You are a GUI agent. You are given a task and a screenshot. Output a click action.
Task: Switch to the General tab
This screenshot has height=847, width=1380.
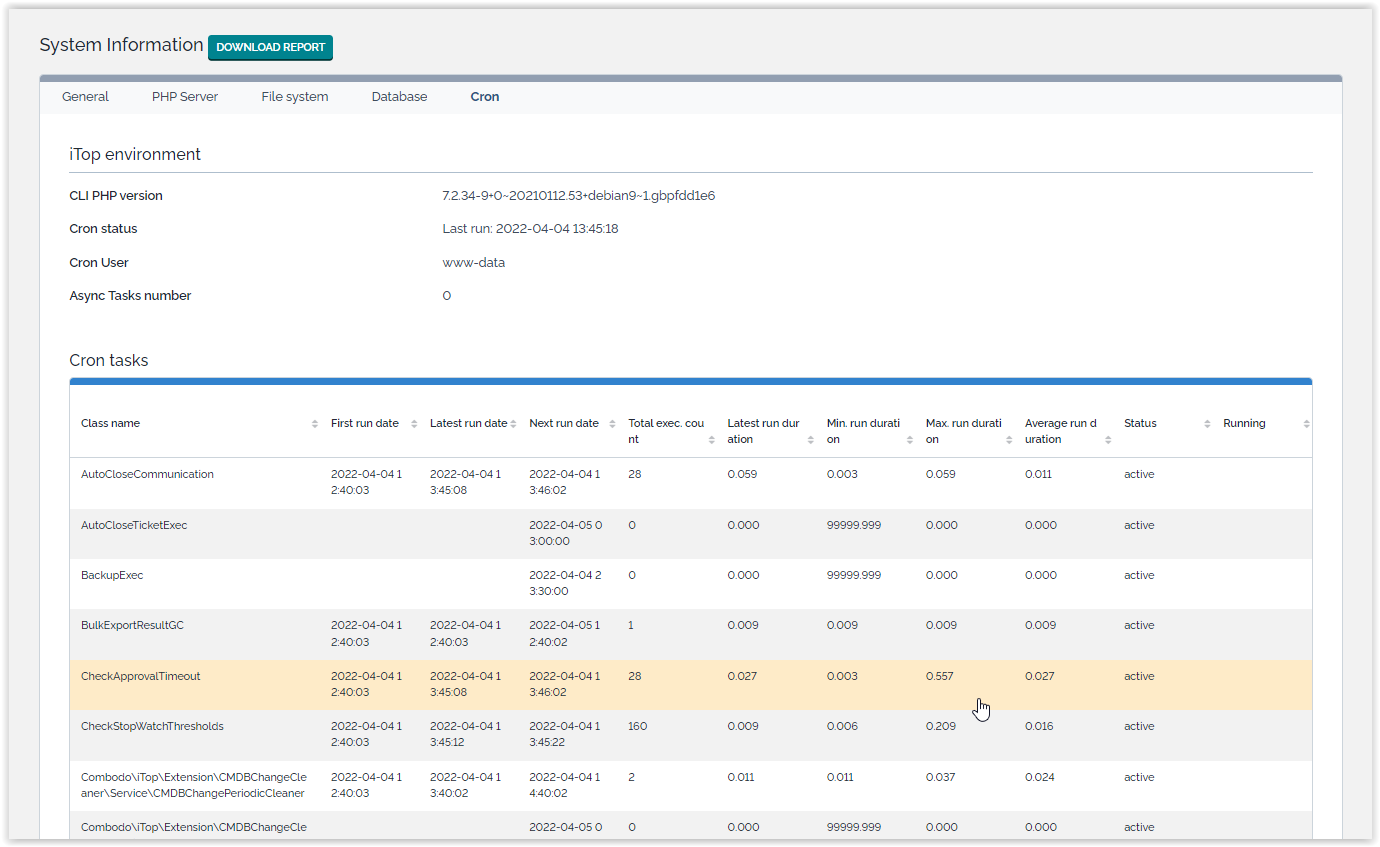(x=85, y=97)
